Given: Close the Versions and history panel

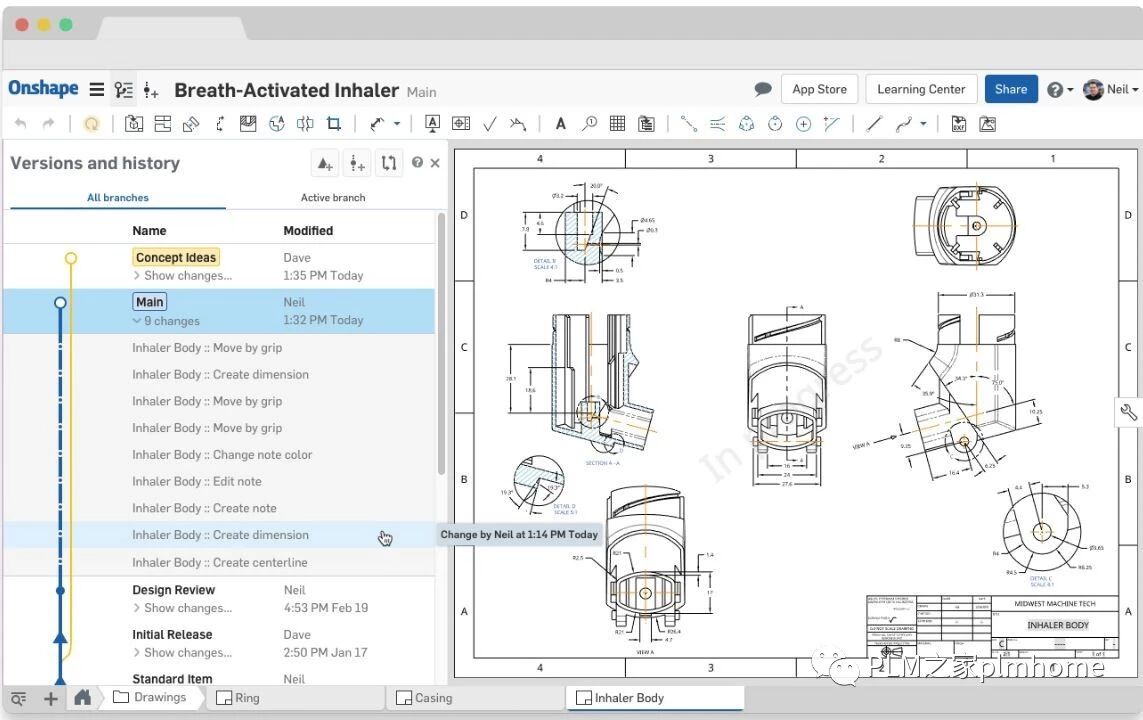Looking at the screenshot, I should tap(435, 163).
